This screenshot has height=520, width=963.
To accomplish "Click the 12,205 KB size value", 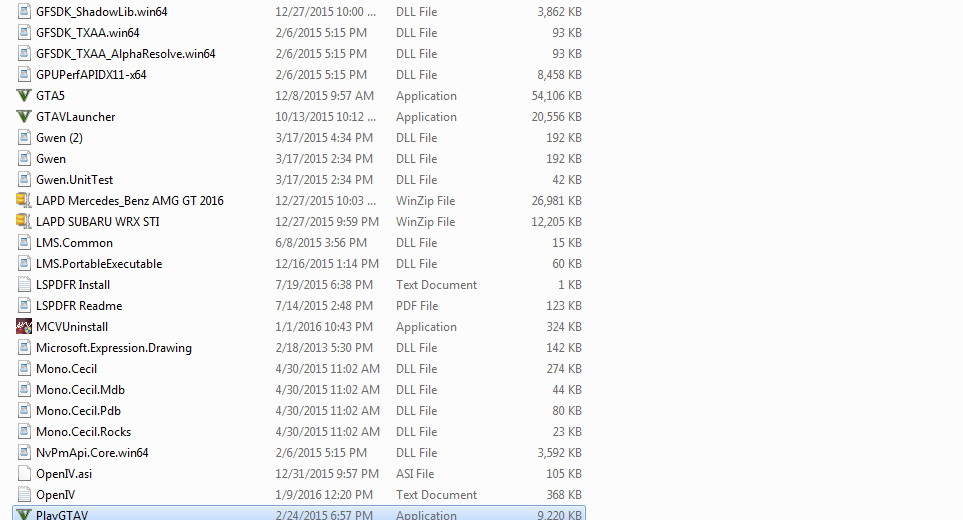I will point(556,222).
